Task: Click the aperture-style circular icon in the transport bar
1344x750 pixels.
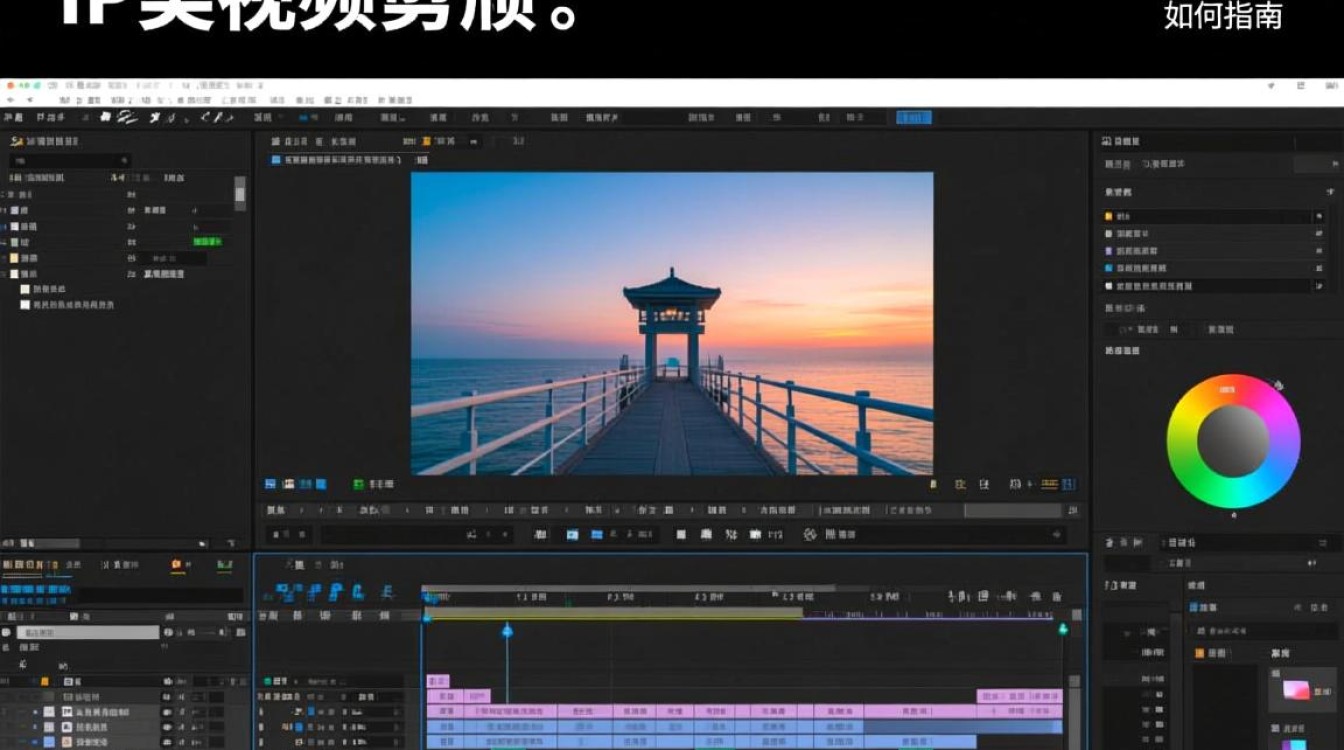Action: click(x=810, y=535)
